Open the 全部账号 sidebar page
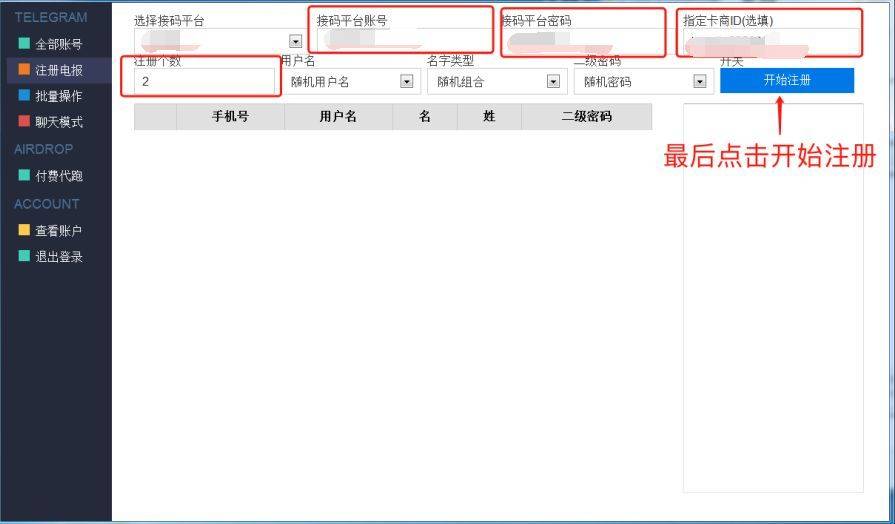This screenshot has height=524, width=895. coord(59,44)
